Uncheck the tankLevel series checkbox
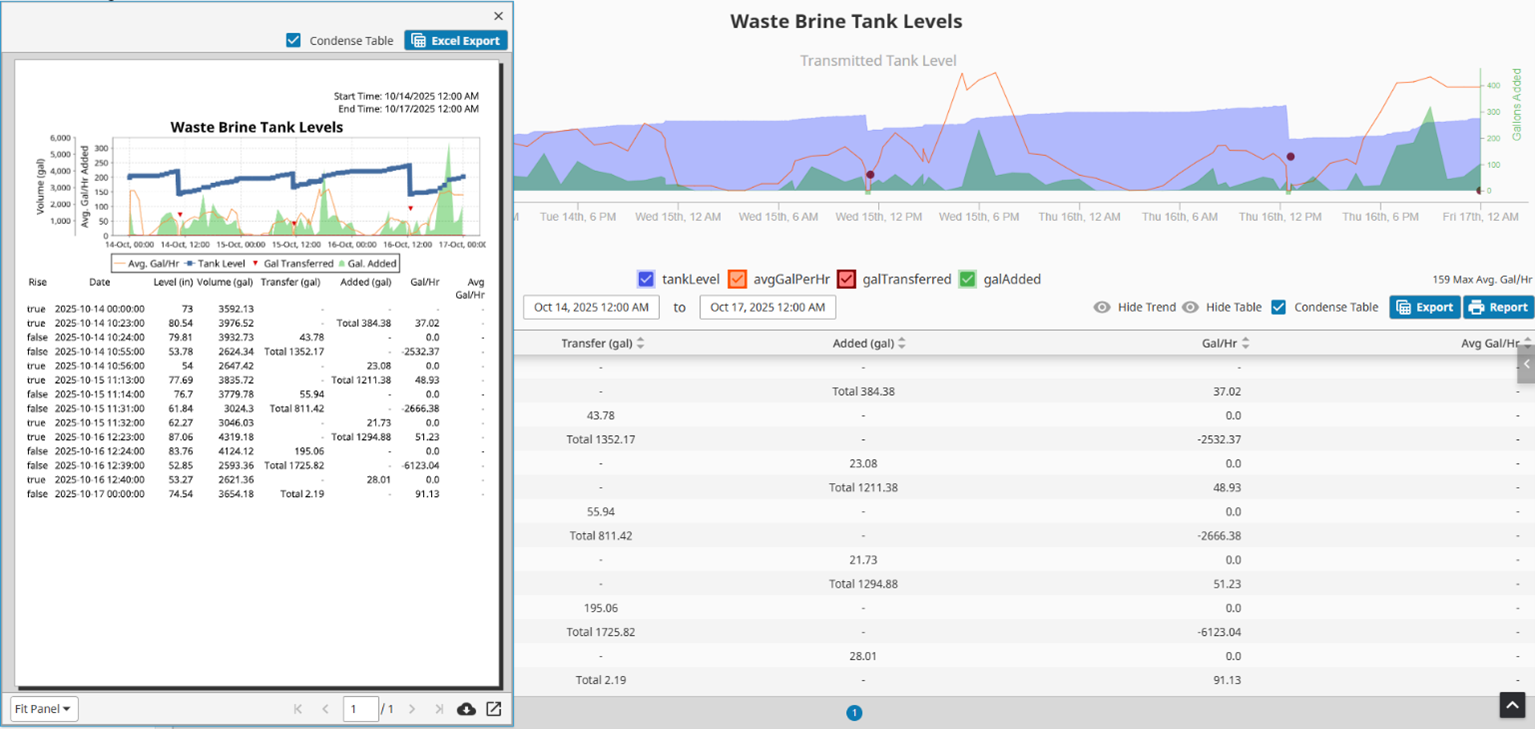The height and width of the screenshot is (729, 1535). (646, 280)
